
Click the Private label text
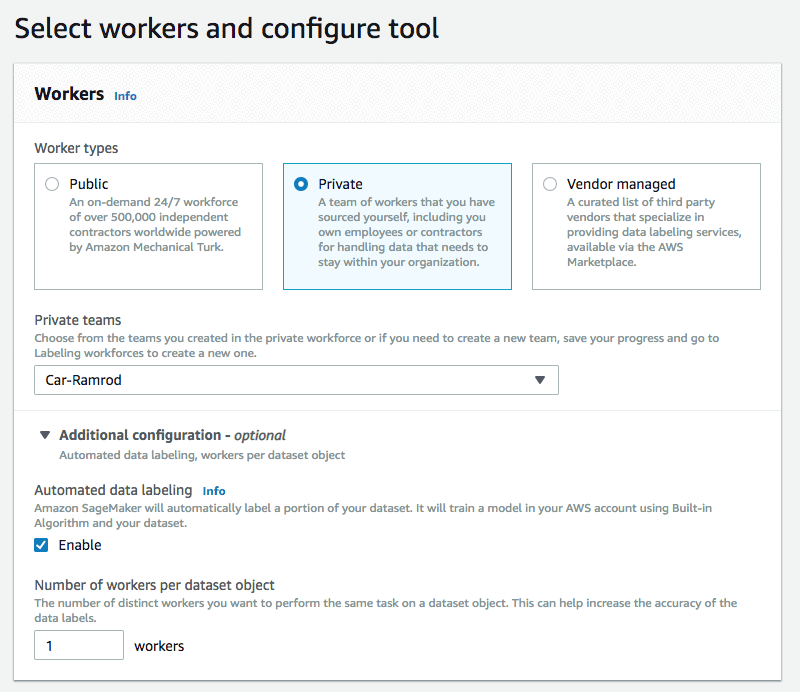[340, 184]
